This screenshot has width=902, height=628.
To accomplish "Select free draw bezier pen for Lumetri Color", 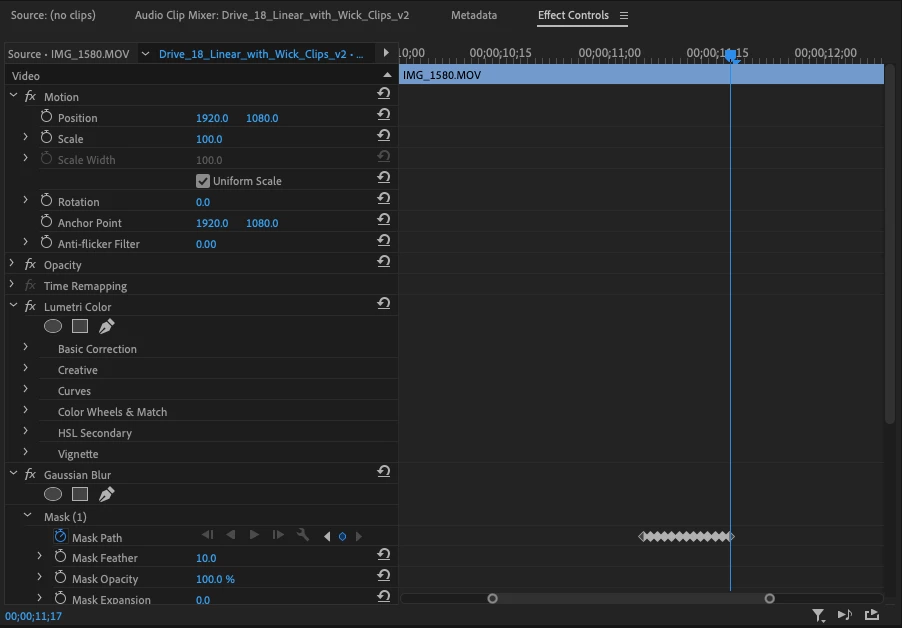I will 106,327.
